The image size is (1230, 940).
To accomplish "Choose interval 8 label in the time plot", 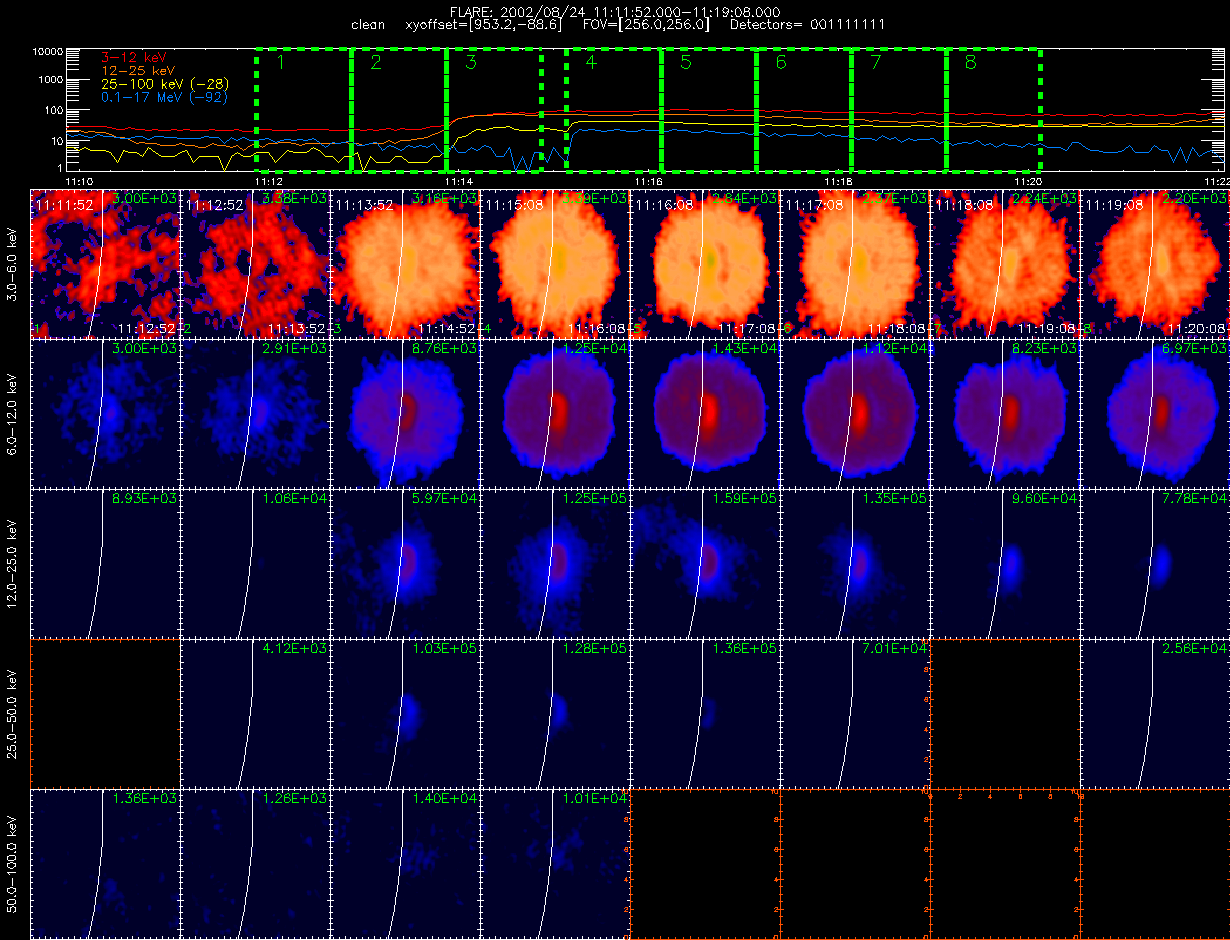I will [970, 62].
